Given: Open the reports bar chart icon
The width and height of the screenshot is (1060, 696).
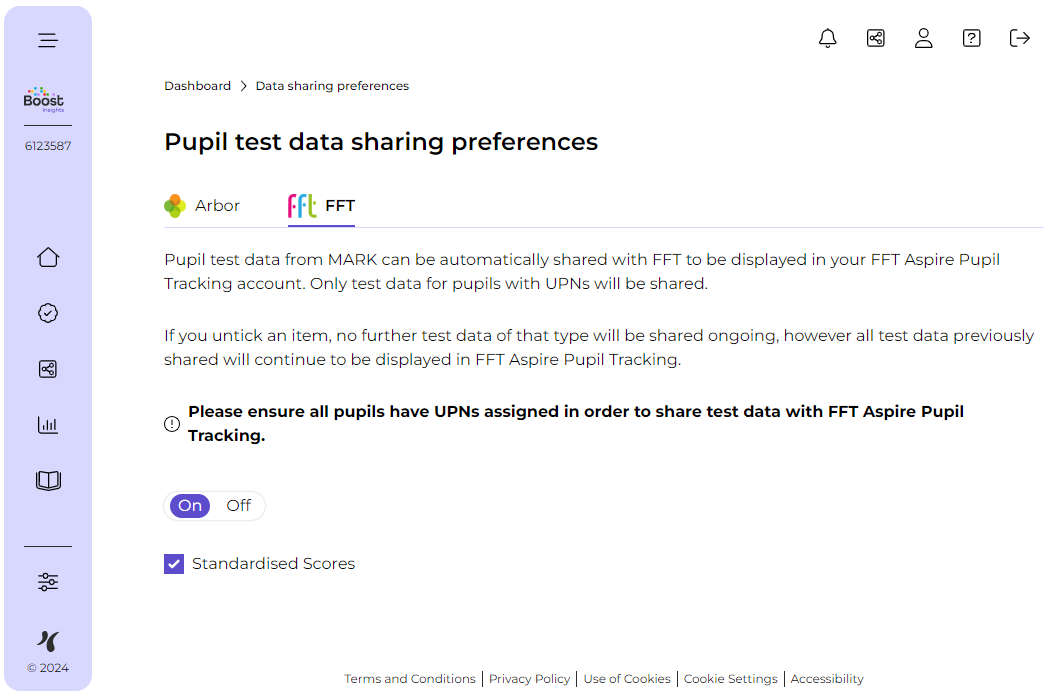Looking at the screenshot, I should (48, 425).
